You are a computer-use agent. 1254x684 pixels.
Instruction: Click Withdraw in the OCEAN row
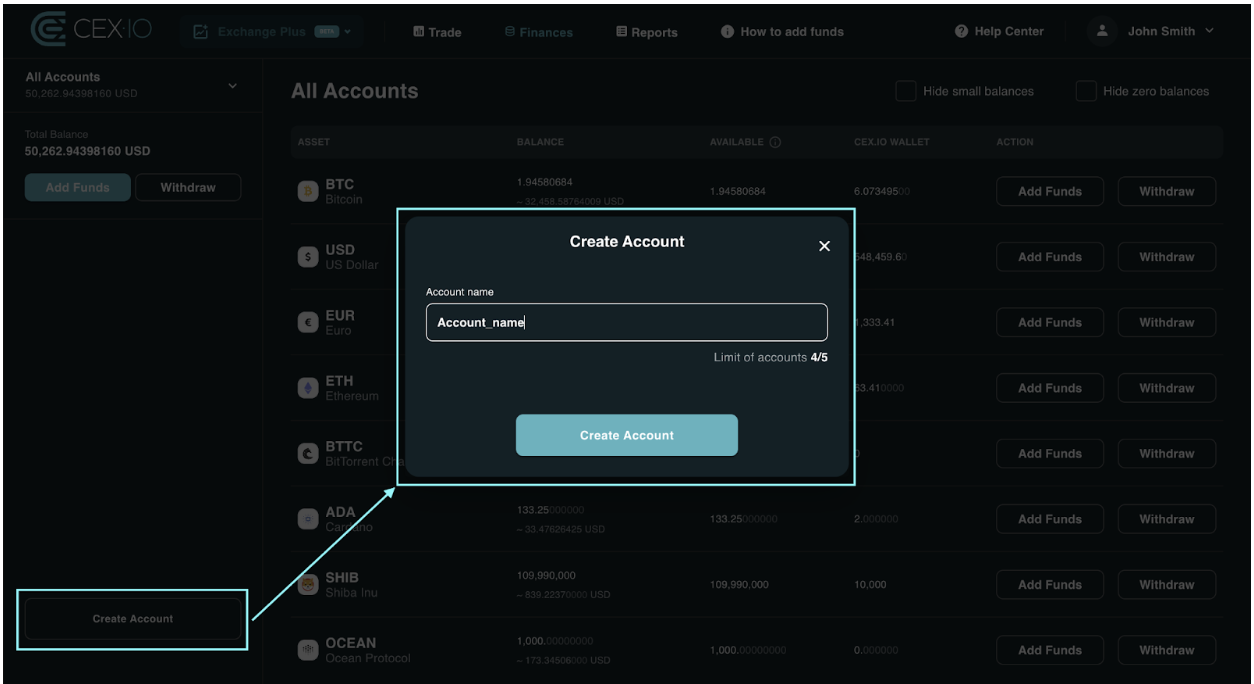tap(1167, 650)
